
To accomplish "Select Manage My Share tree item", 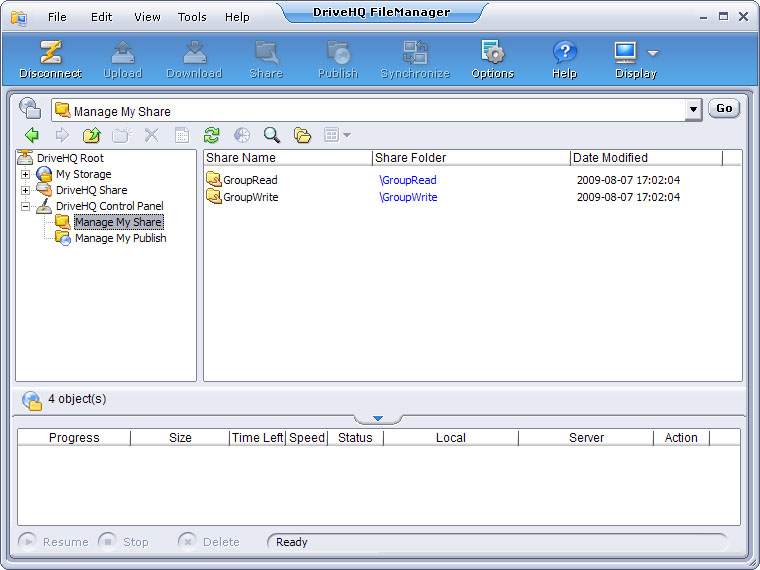I will pyautogui.click(x=118, y=222).
